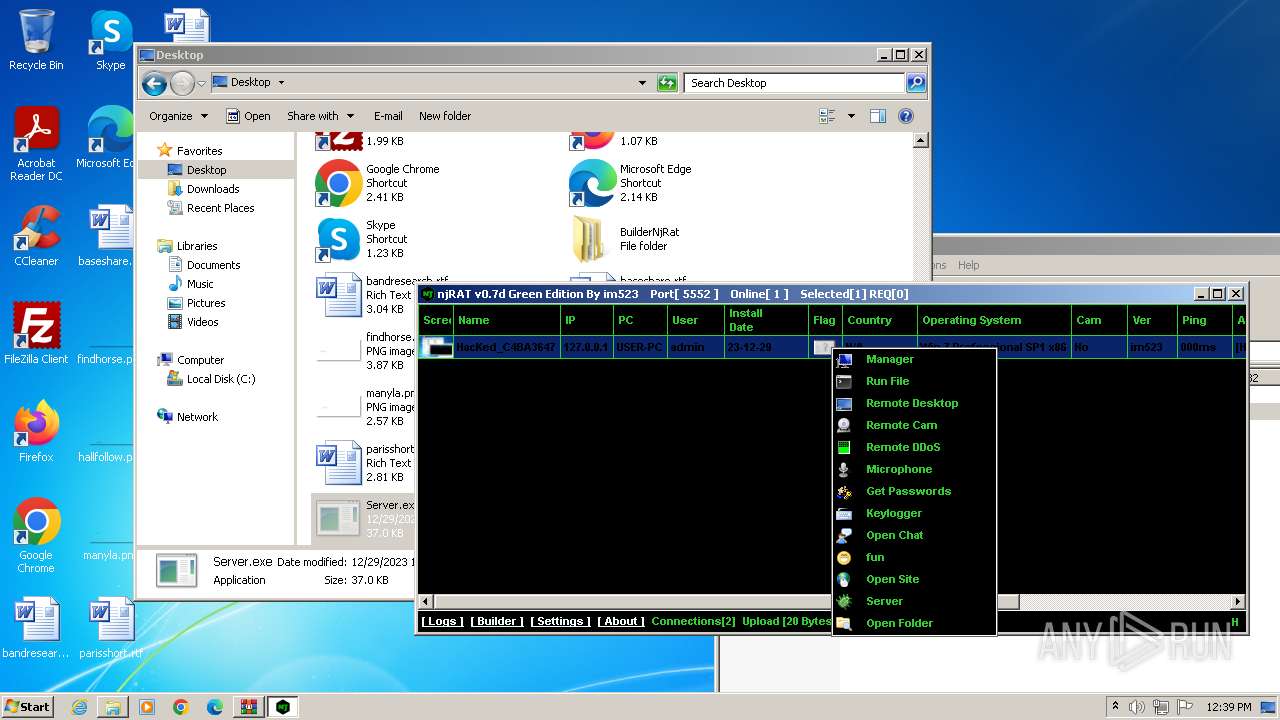Click the Firefox desktop icon

tap(36, 432)
